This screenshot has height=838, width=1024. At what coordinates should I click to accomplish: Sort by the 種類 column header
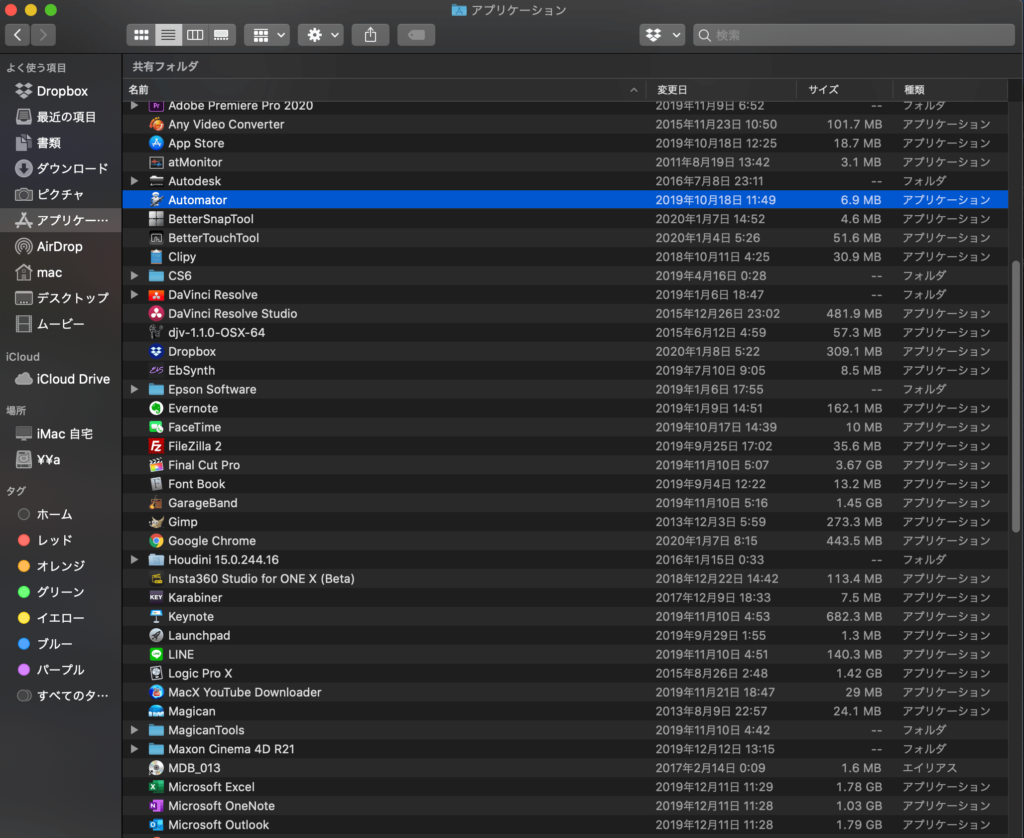(x=951, y=89)
